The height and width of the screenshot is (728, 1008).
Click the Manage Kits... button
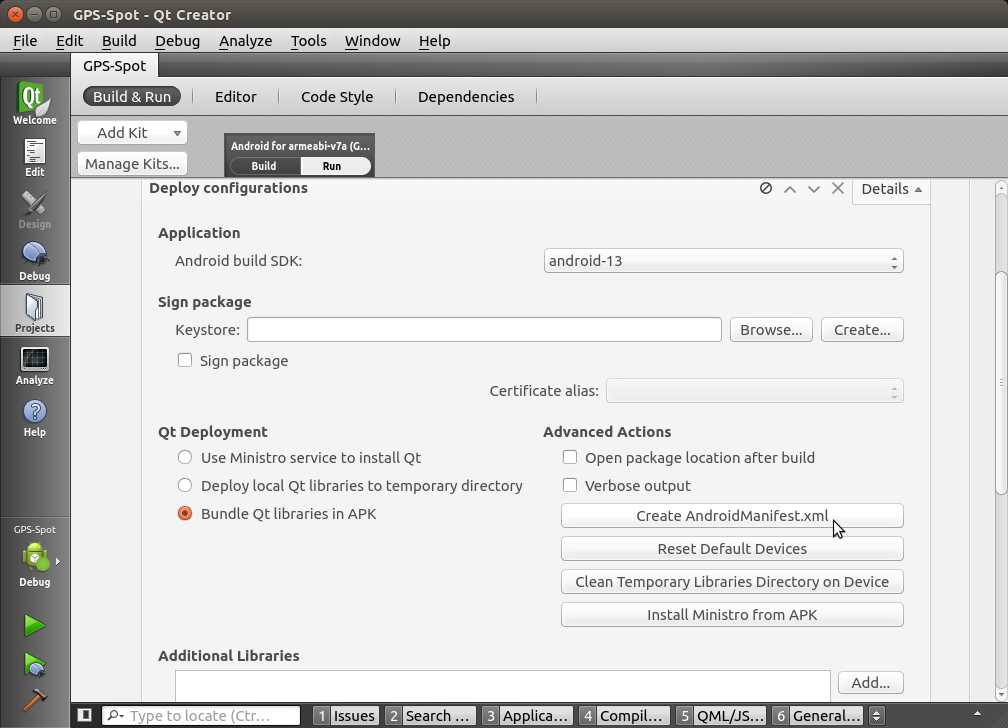(132, 163)
